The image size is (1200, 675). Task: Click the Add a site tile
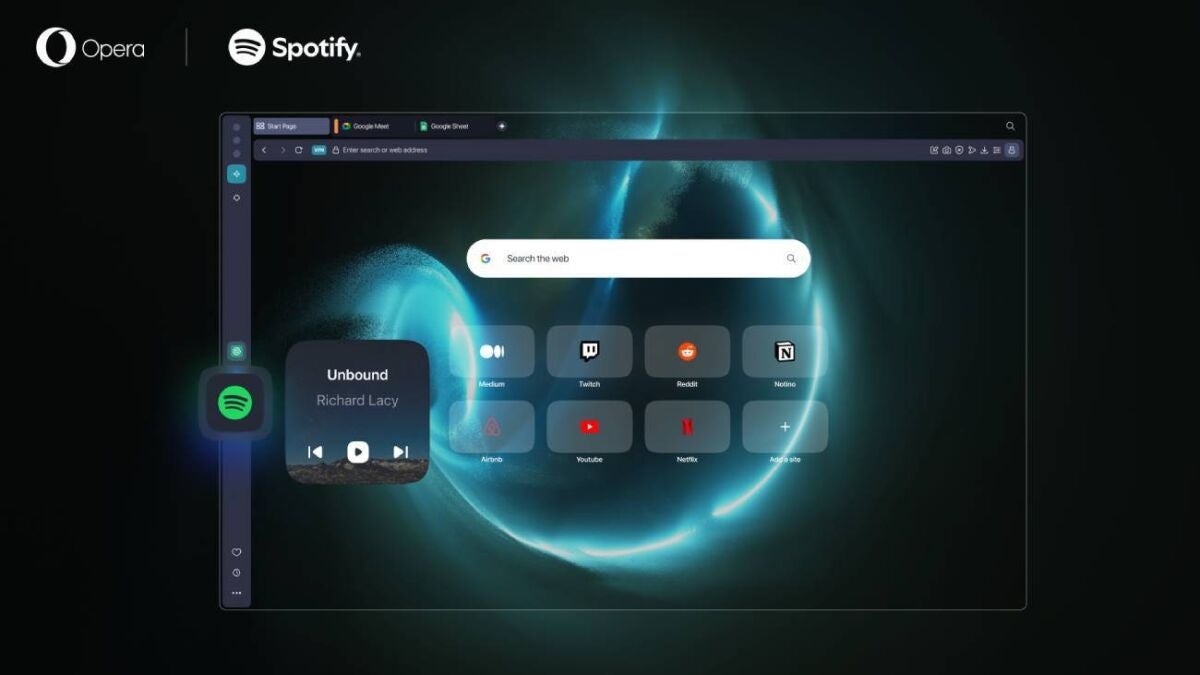785,427
